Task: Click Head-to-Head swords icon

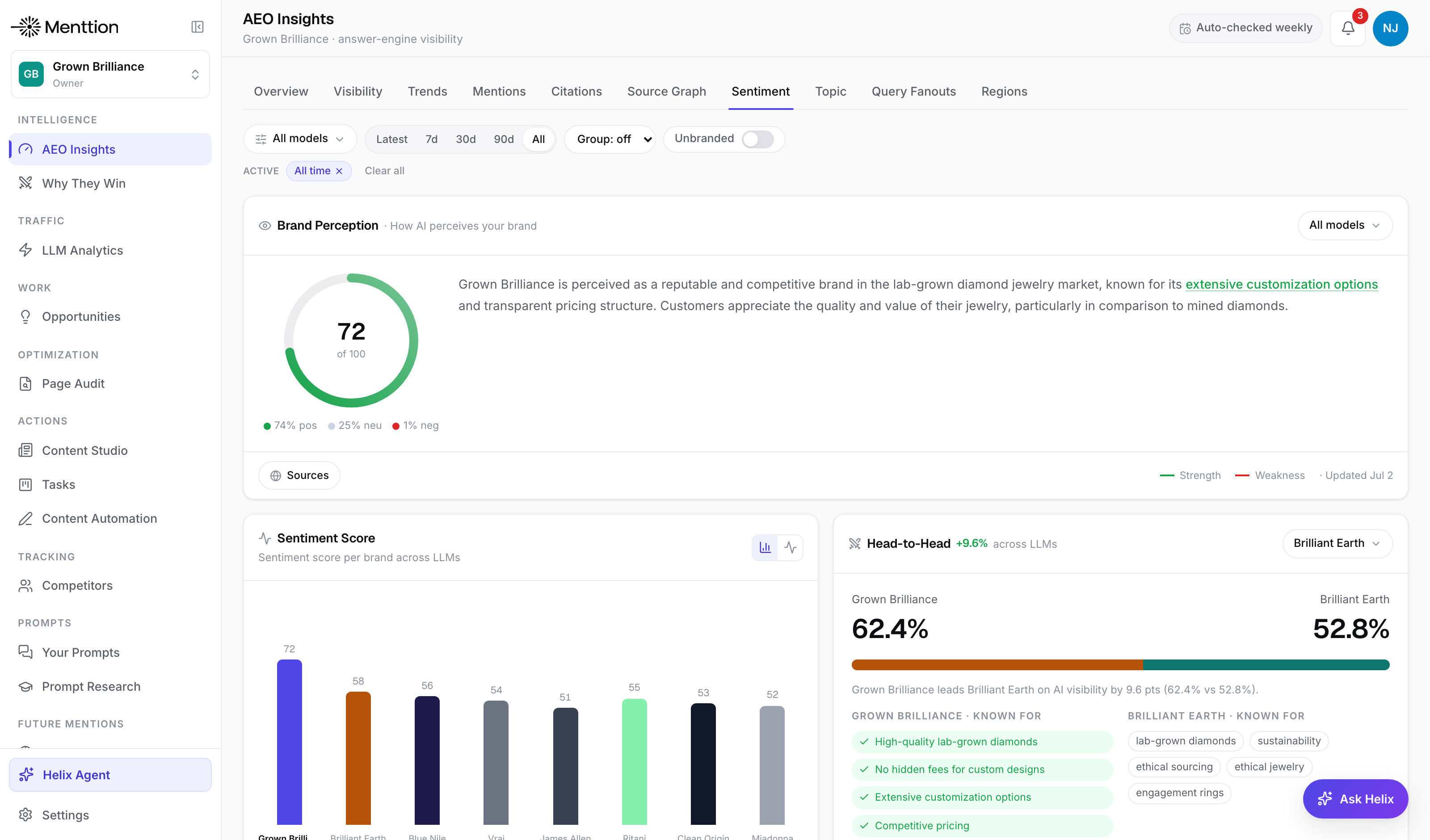Action: pos(854,543)
